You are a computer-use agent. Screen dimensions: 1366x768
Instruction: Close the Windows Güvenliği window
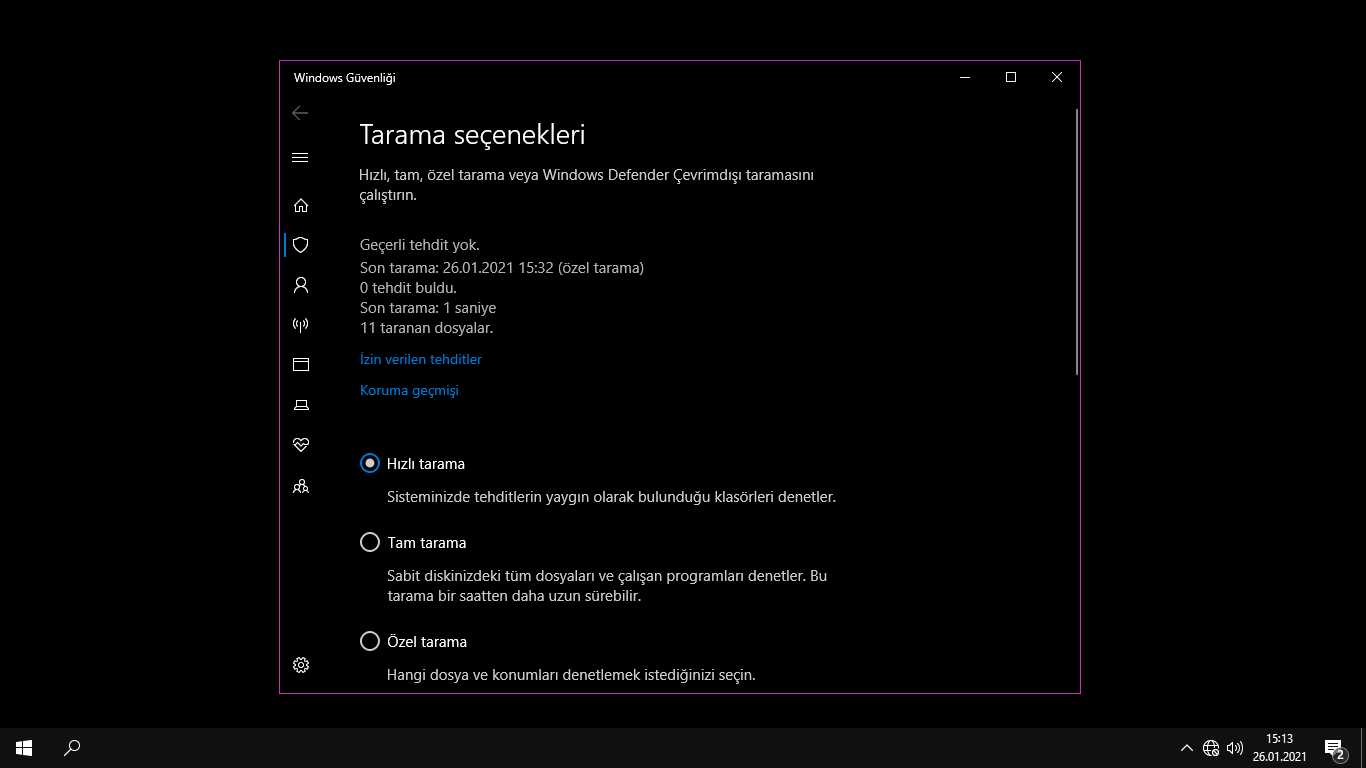(x=1057, y=77)
